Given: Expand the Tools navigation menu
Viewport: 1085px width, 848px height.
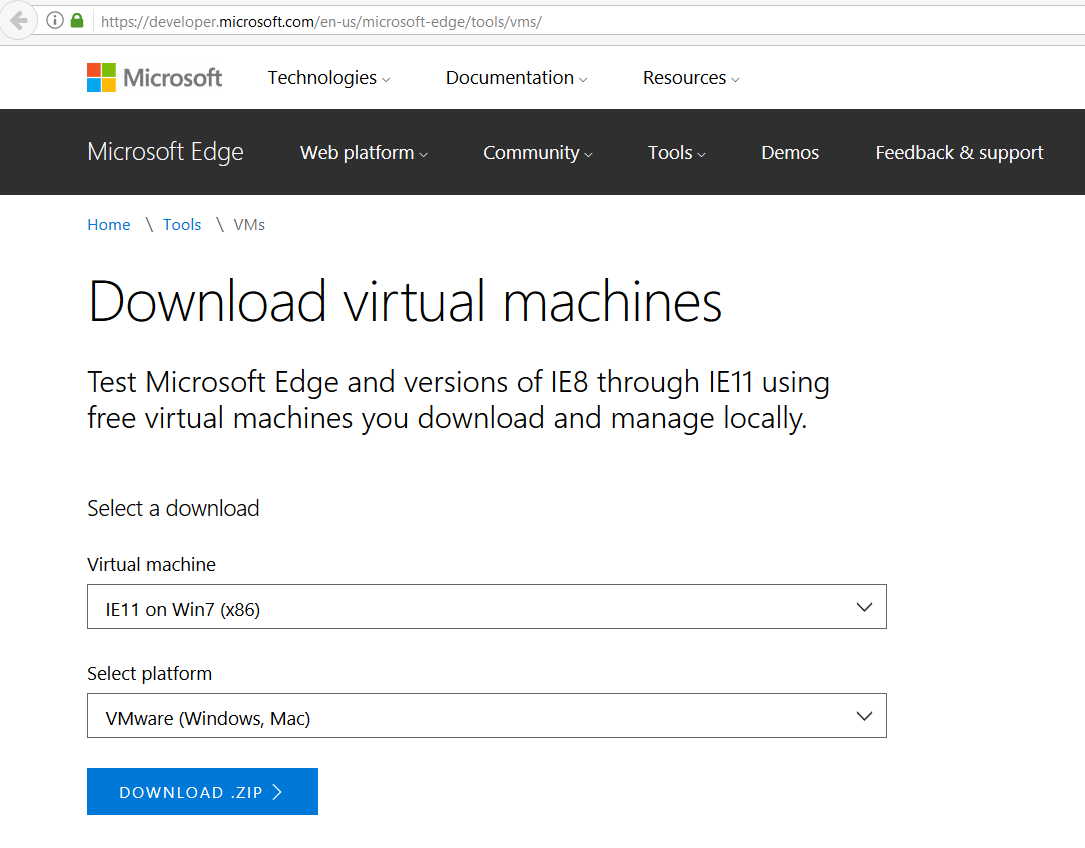Looking at the screenshot, I should point(676,152).
